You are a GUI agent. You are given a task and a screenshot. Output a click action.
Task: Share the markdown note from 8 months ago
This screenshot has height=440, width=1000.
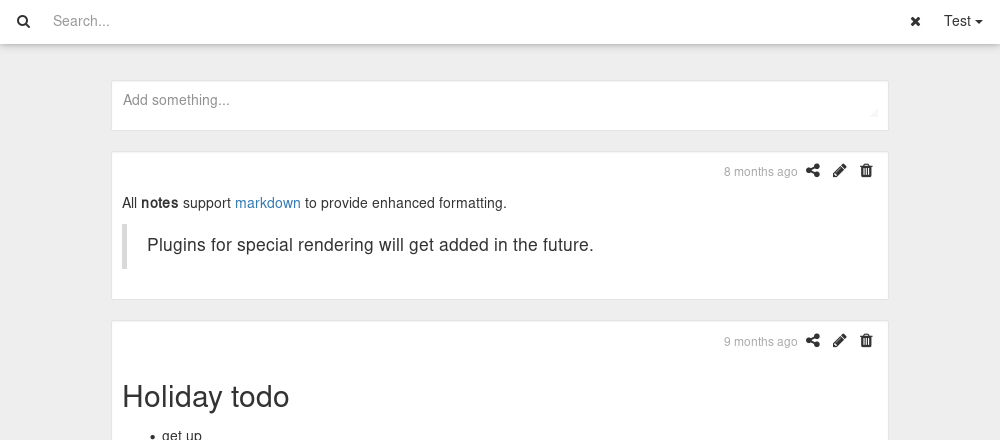812,170
